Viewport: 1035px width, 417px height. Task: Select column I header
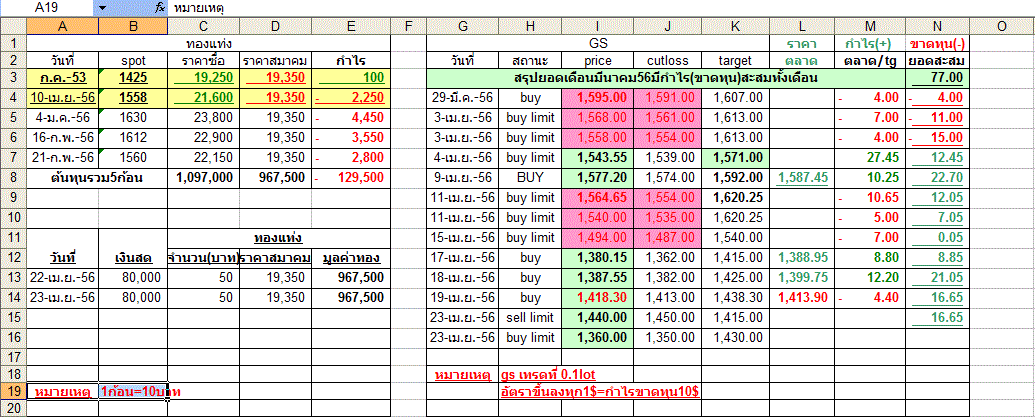pyautogui.click(x=597, y=26)
